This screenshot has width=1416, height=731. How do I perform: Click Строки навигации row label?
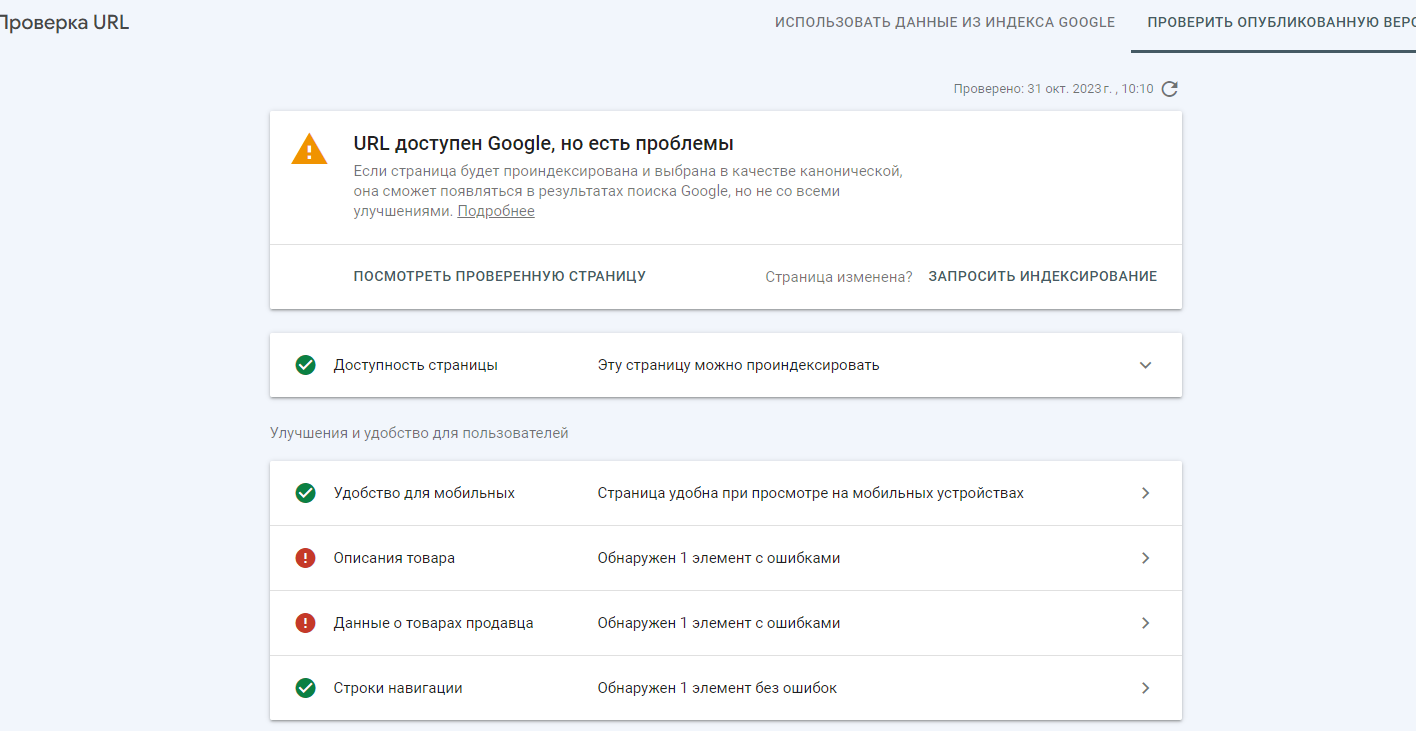click(x=398, y=688)
